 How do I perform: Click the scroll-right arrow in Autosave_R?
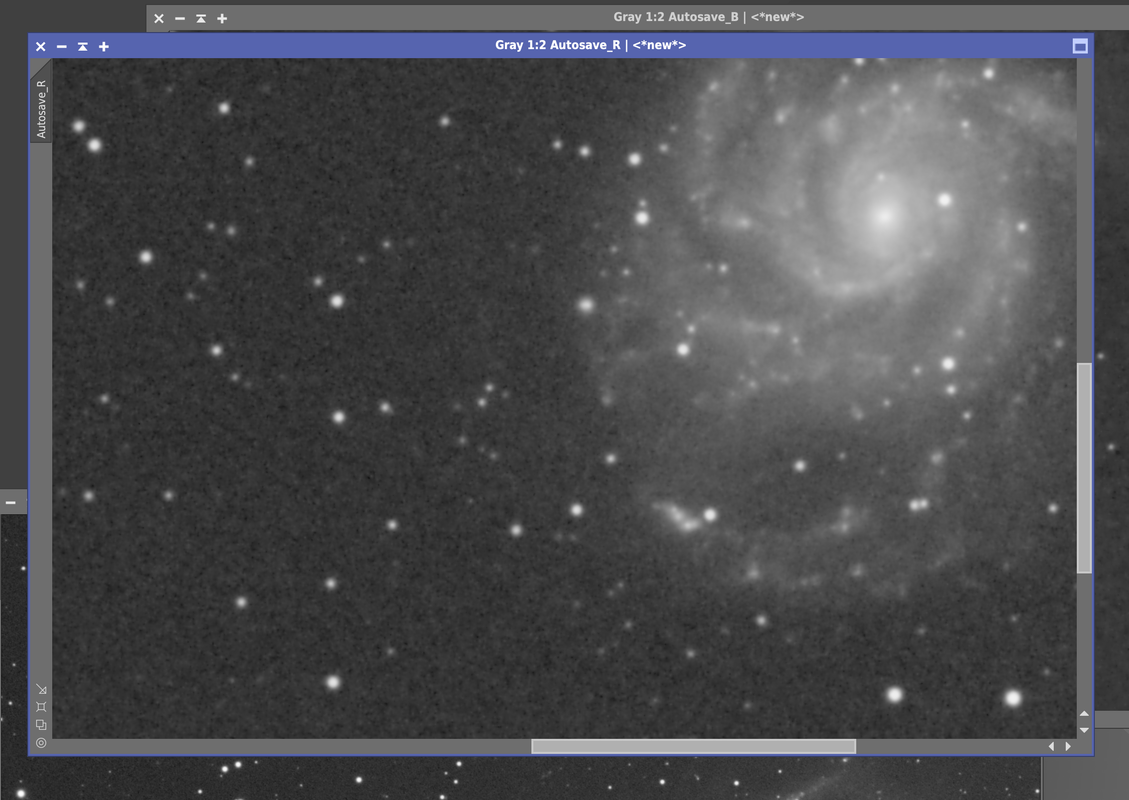[1068, 747]
